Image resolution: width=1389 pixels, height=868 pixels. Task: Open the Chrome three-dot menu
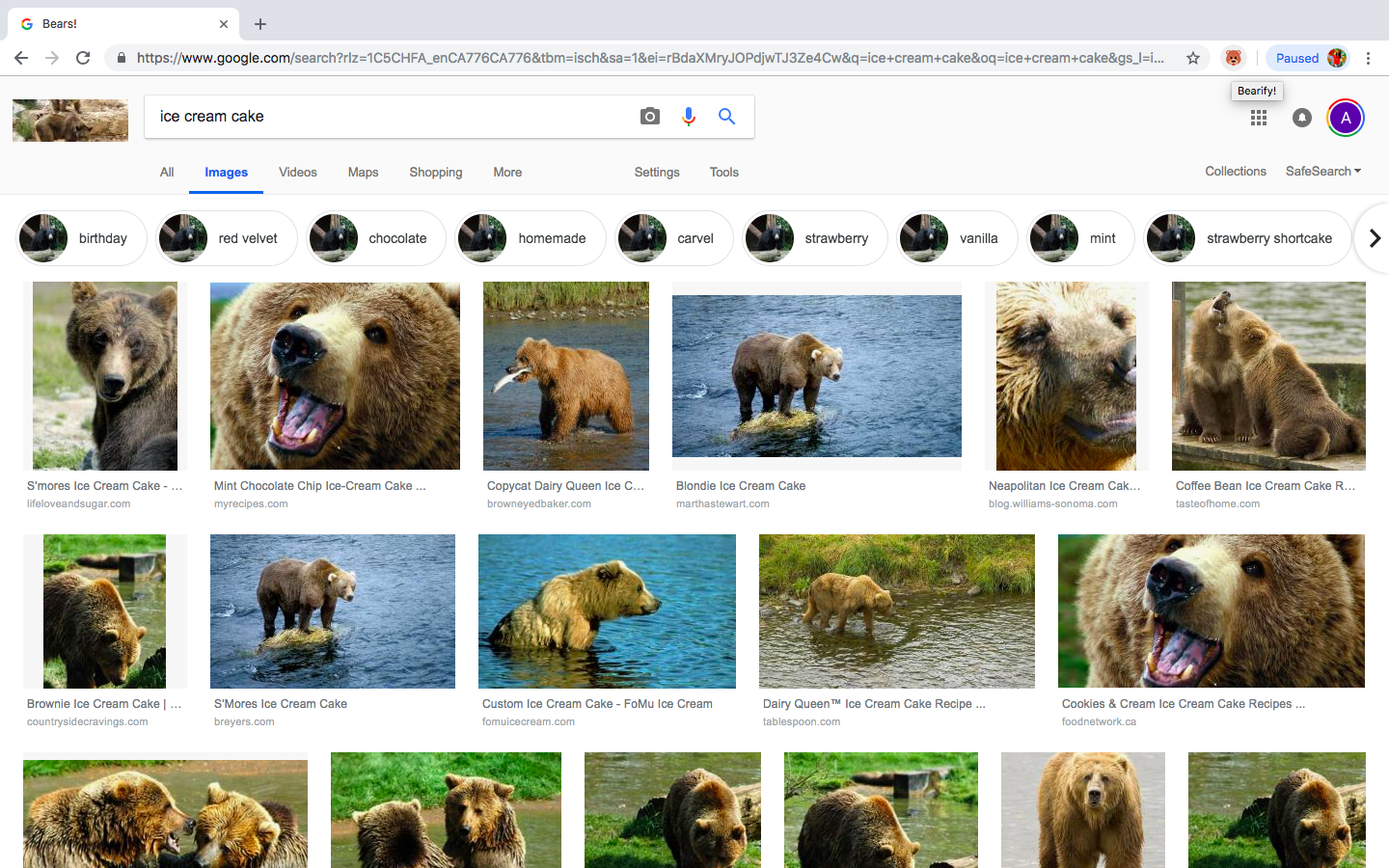(x=1368, y=58)
